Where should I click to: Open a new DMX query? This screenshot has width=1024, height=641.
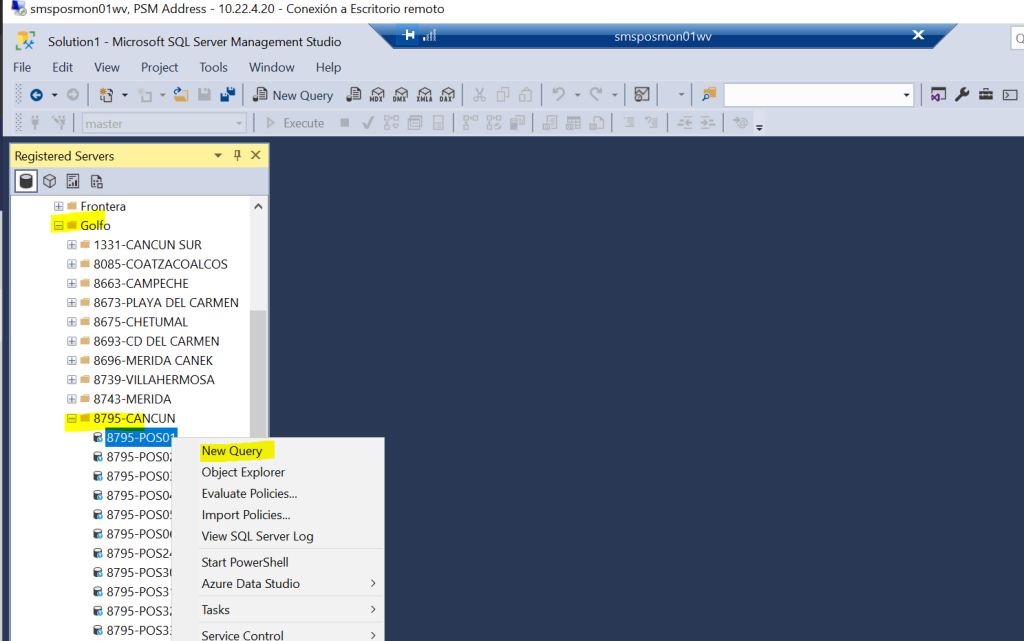coord(401,95)
